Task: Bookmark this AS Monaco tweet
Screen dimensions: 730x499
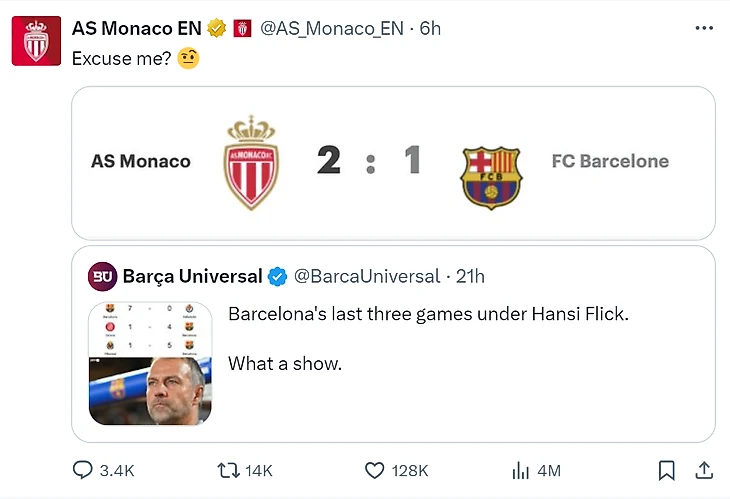Action: click(x=667, y=470)
